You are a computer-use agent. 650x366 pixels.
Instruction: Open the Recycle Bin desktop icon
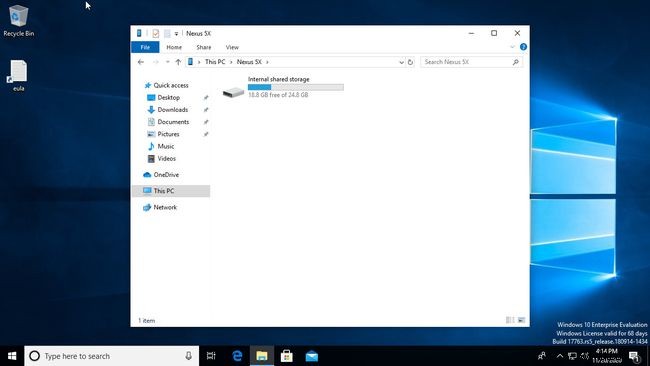click(18, 21)
